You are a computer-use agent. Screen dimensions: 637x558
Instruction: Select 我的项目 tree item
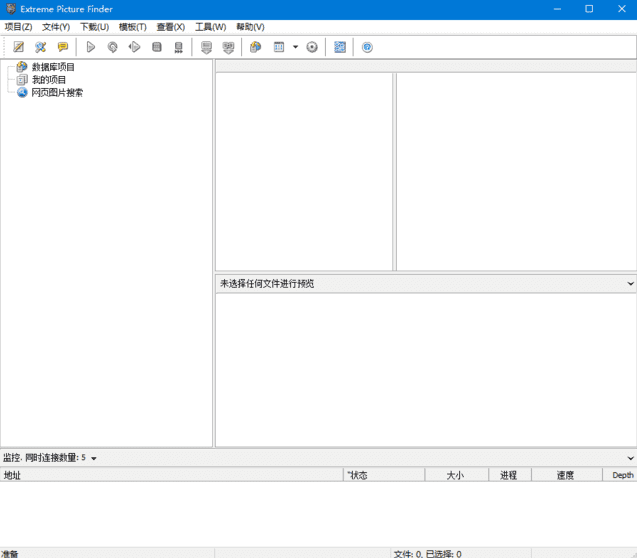pyautogui.click(x=49, y=80)
